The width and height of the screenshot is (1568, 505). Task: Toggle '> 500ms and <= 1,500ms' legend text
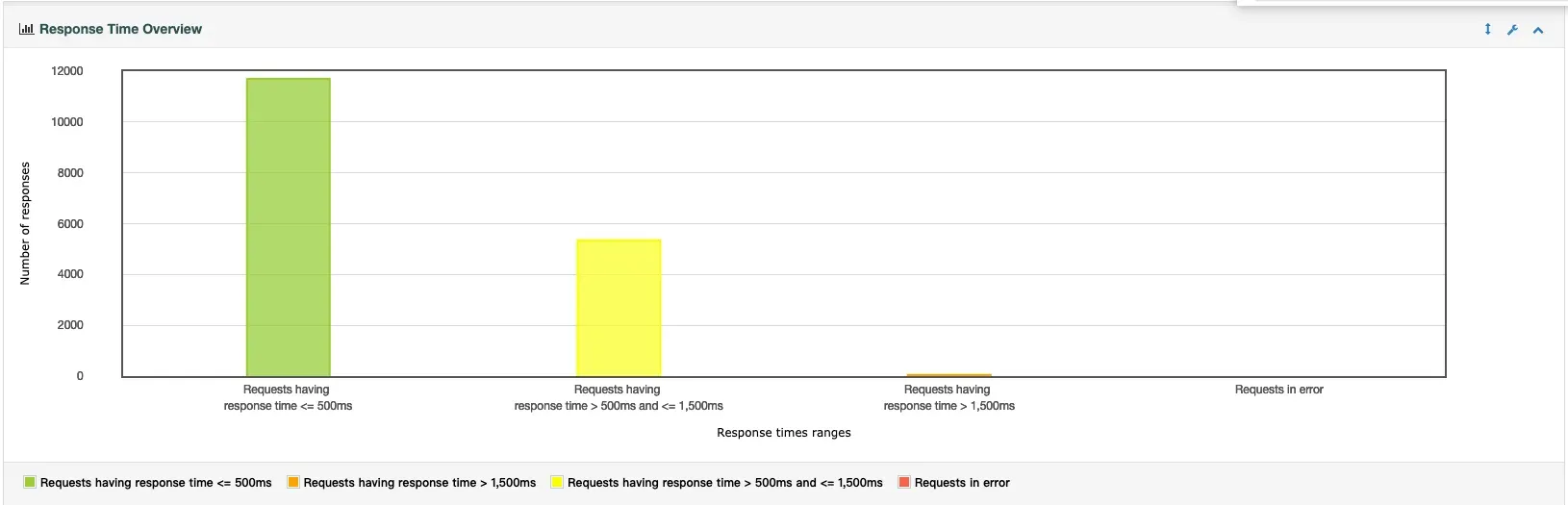coord(724,483)
